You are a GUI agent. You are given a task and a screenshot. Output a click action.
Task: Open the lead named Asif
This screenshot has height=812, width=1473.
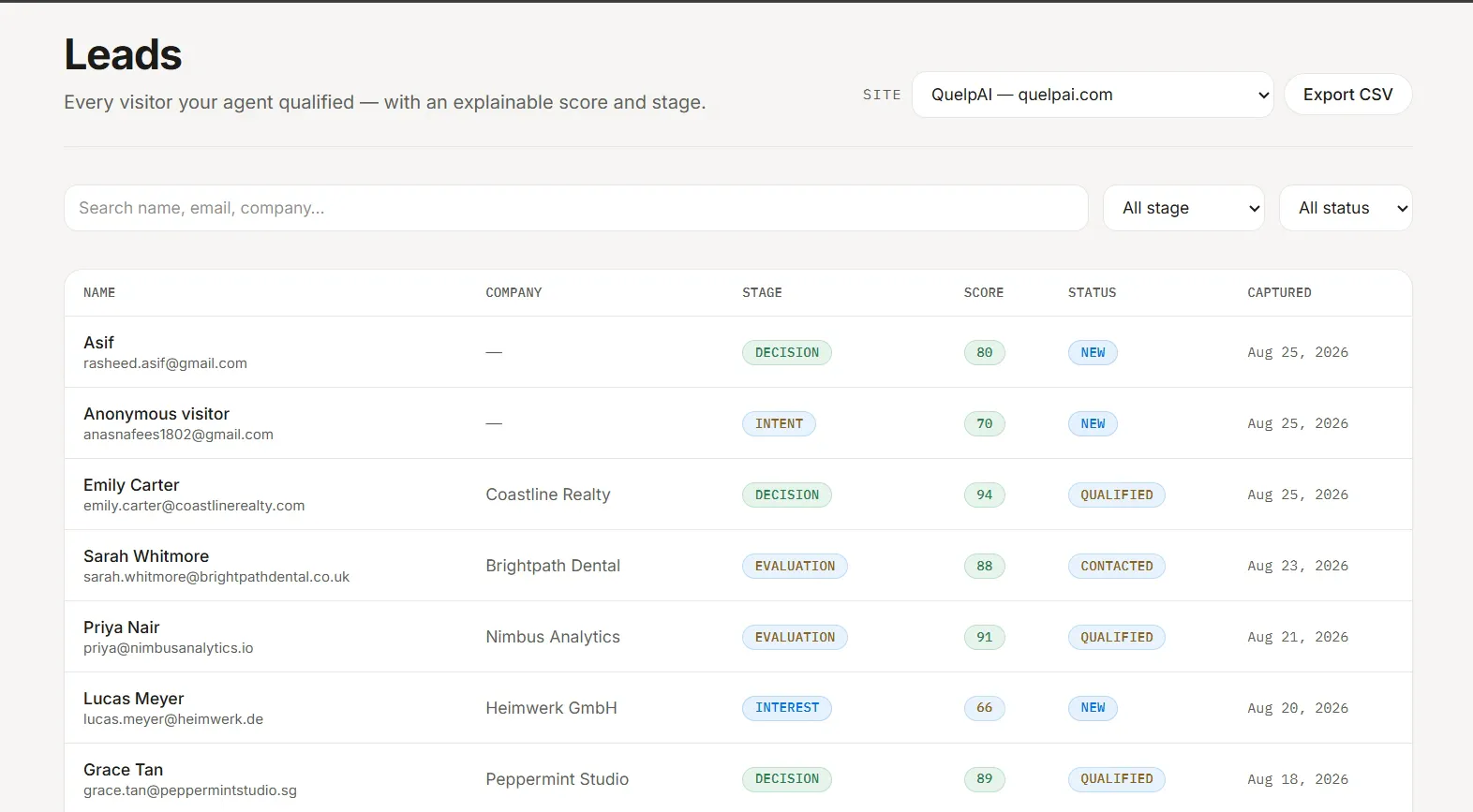(98, 343)
